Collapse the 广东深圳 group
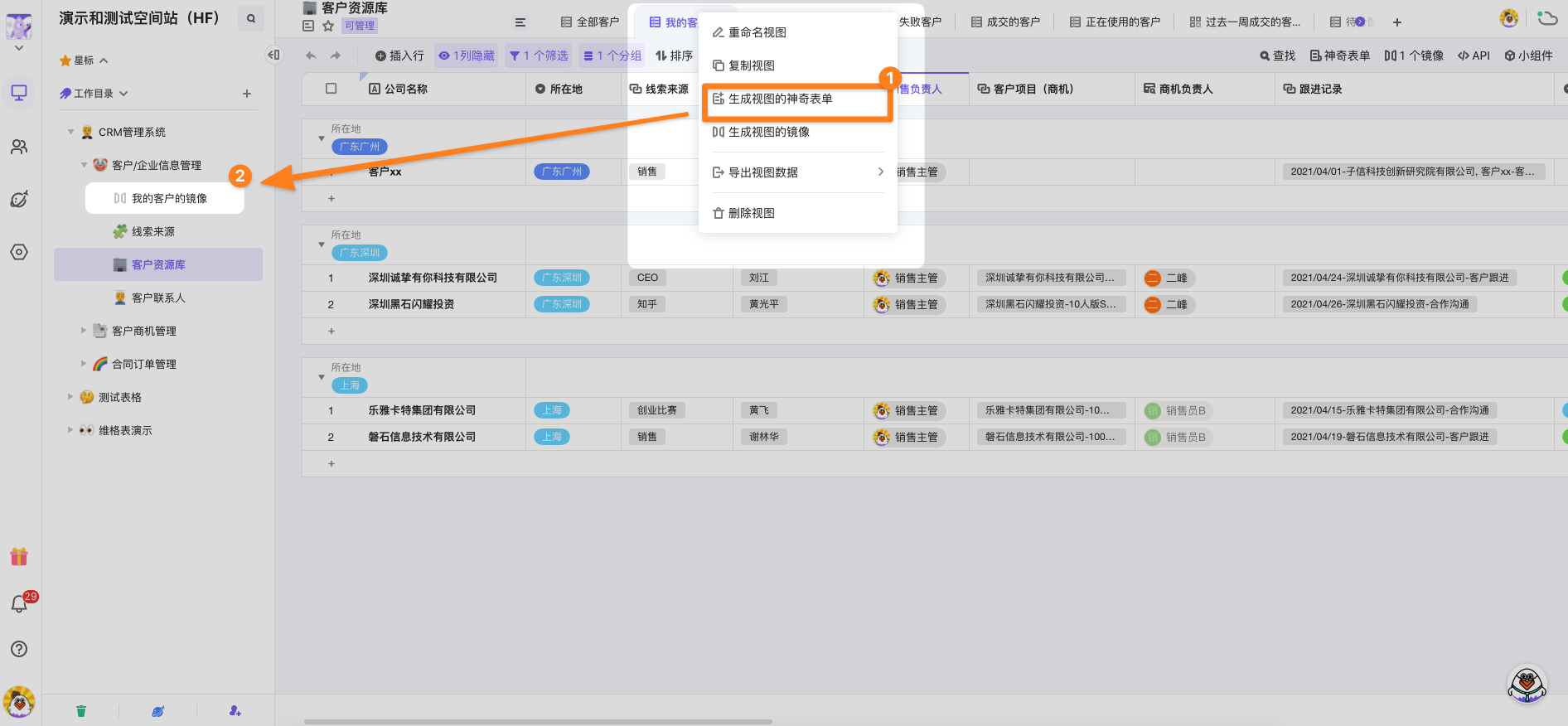 click(x=322, y=244)
